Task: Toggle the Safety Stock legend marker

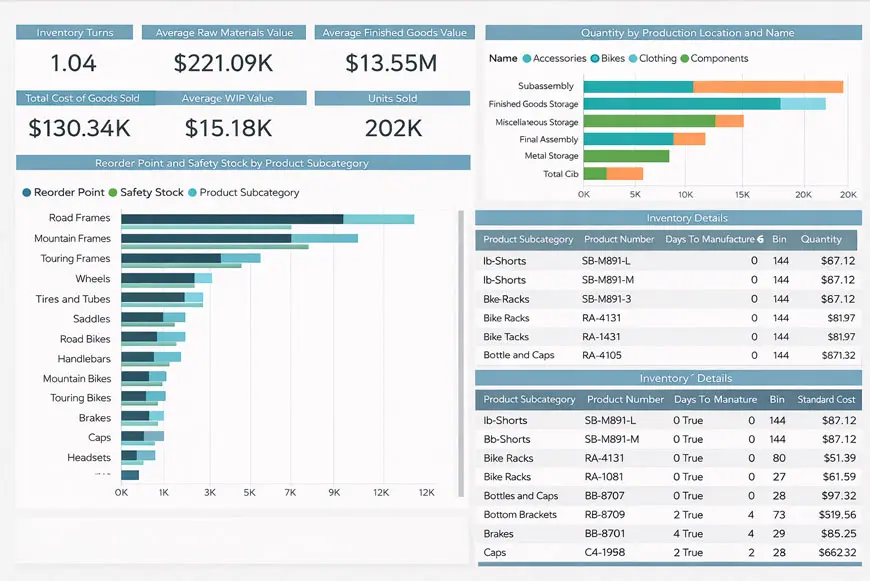Action: pyautogui.click(x=113, y=192)
